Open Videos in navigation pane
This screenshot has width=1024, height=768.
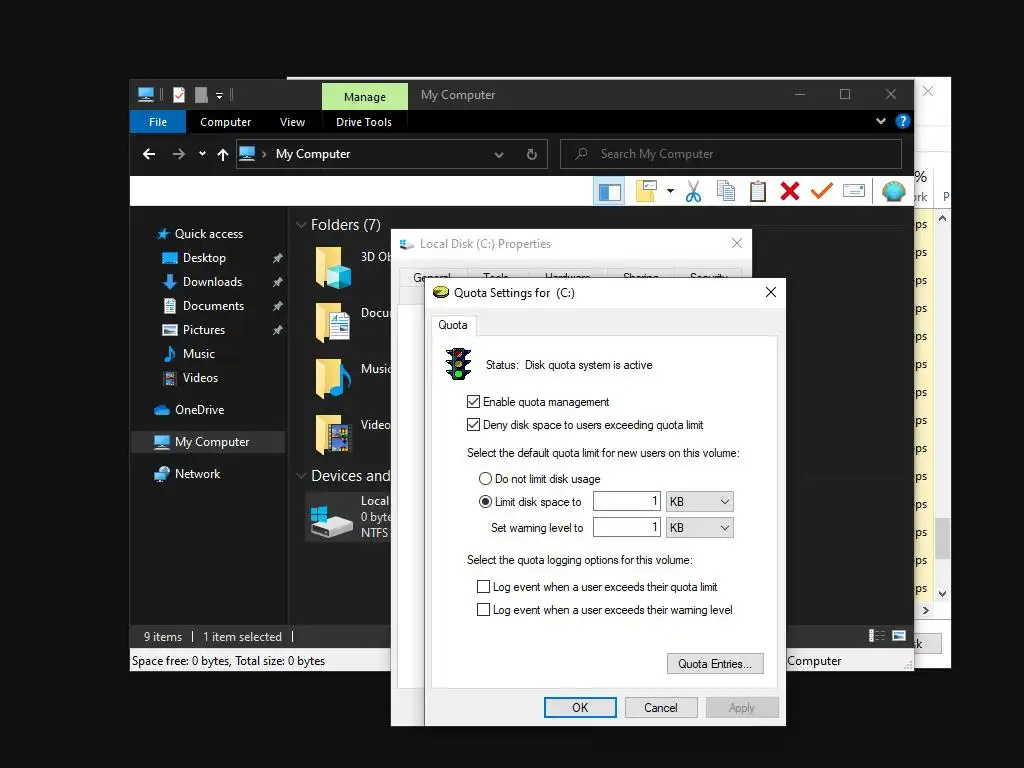coord(200,377)
